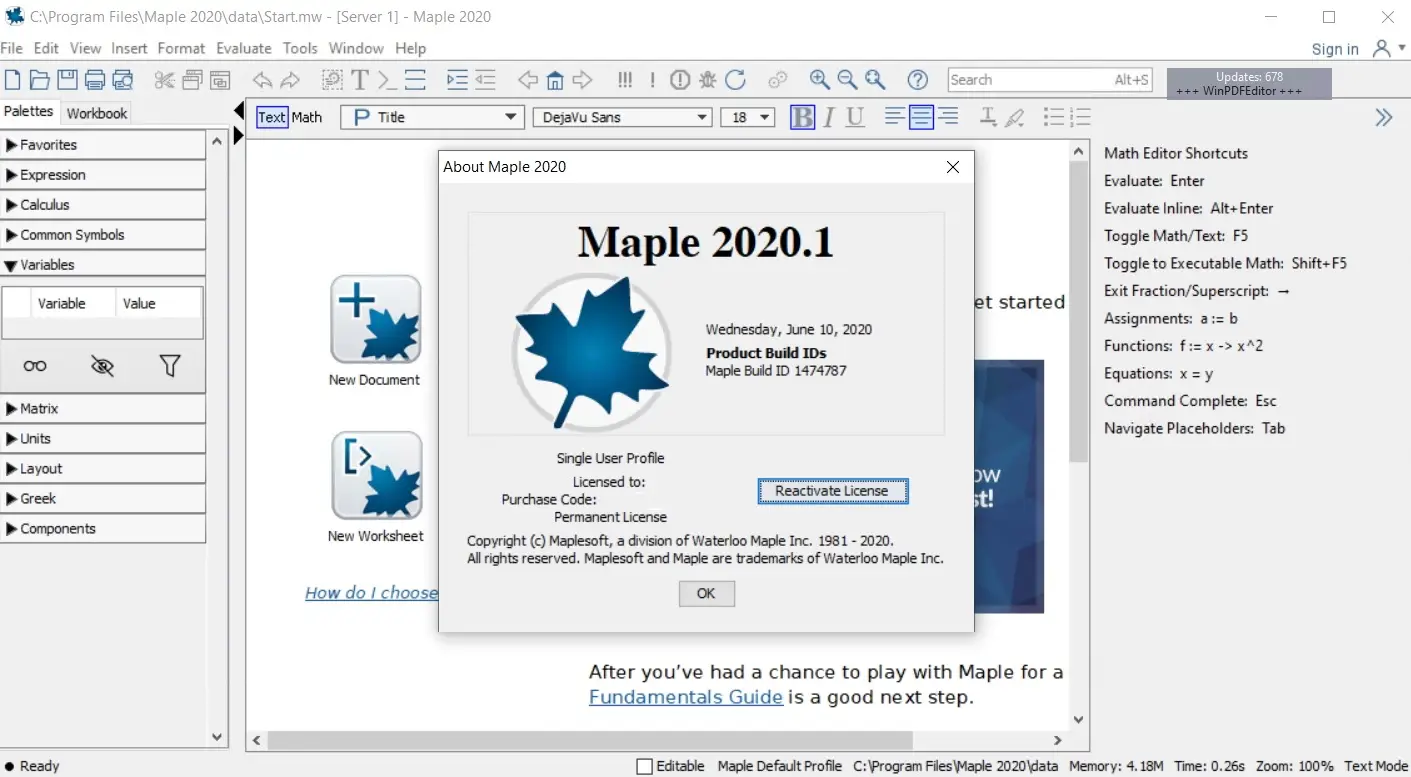Viewport: 1411px width, 777px height.
Task: Go to the home start page
Action: [x=555, y=80]
